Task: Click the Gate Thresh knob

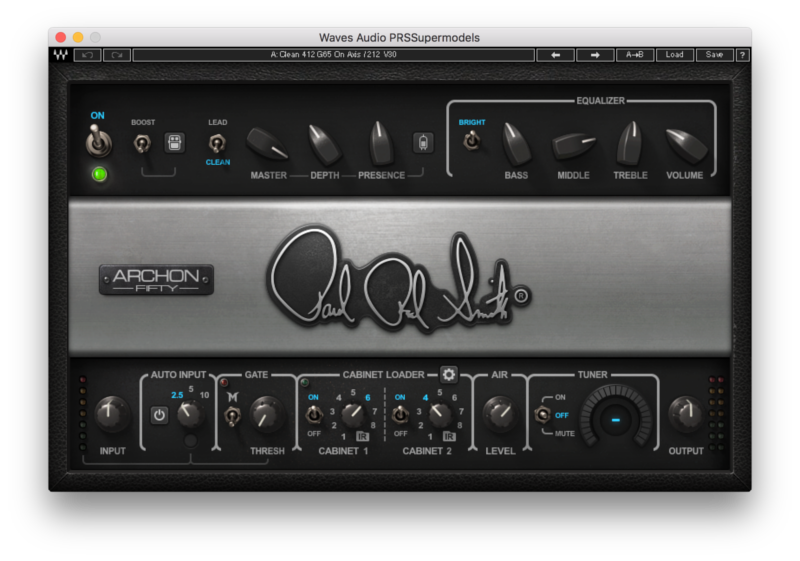Action: (x=266, y=415)
